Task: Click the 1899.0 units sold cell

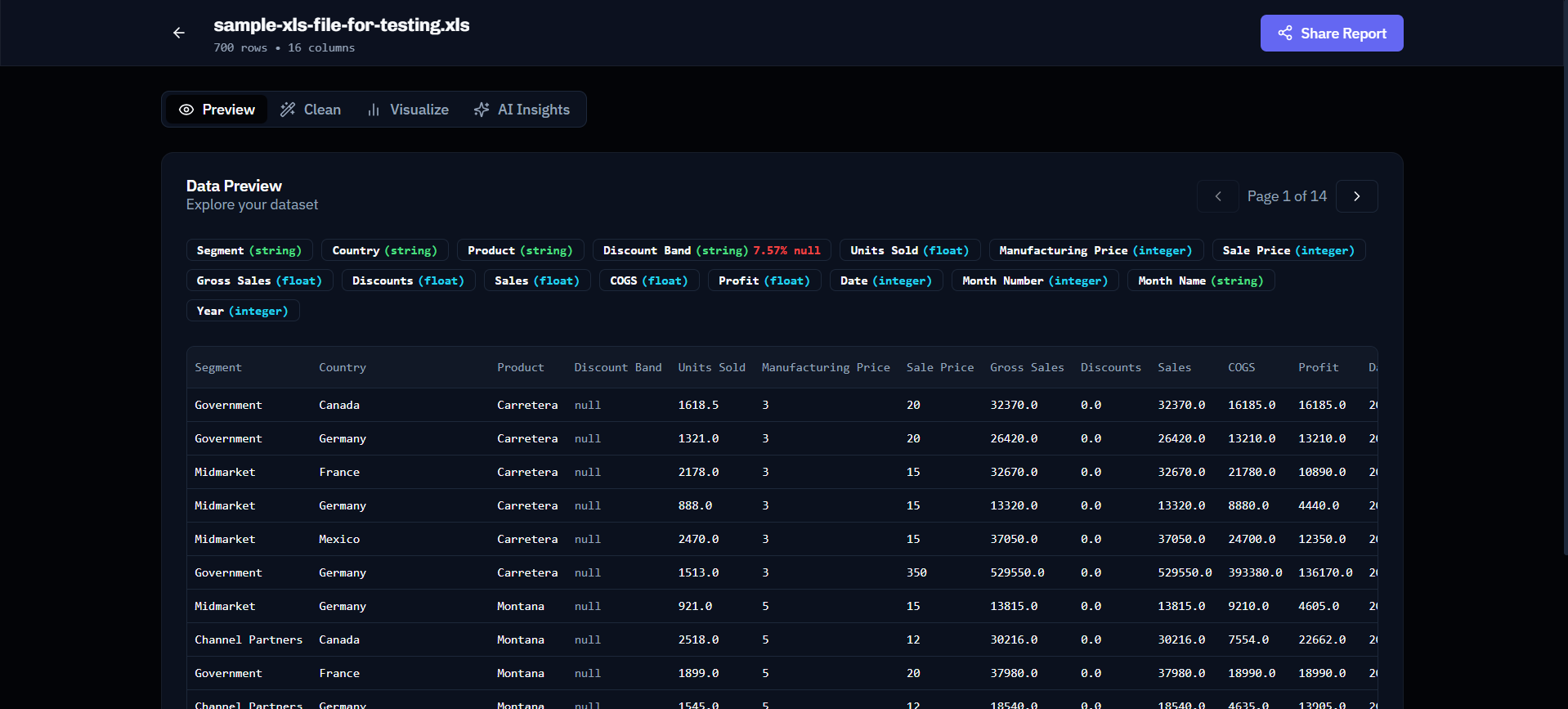Action: (698, 673)
